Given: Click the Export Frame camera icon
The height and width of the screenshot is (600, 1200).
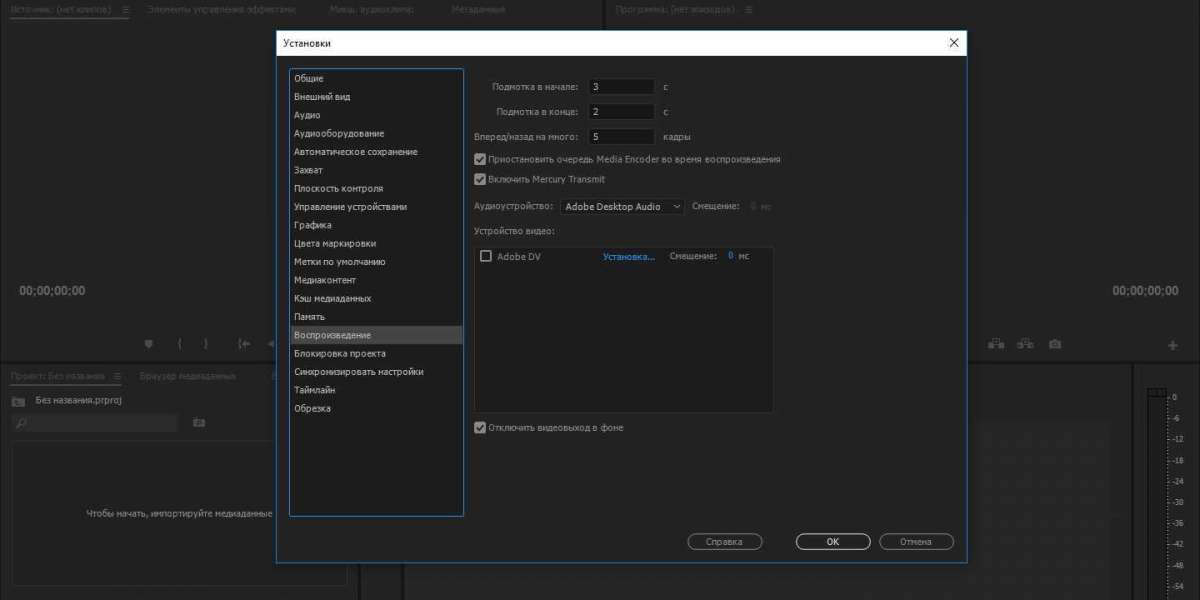Looking at the screenshot, I should coord(1055,344).
